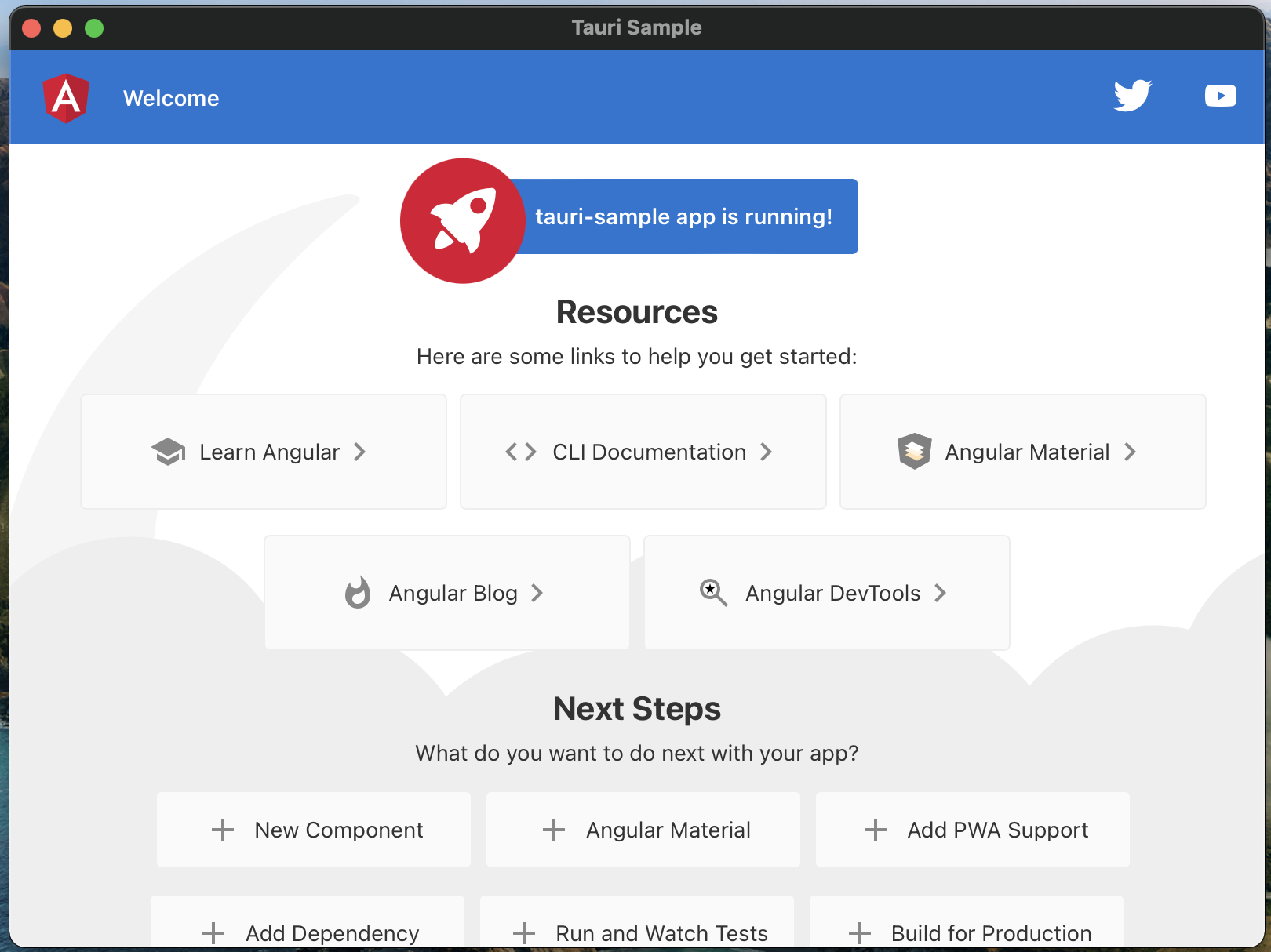This screenshot has height=952, width=1271.
Task: Click the chevron beside Angular DevTools
Action: tap(941, 593)
